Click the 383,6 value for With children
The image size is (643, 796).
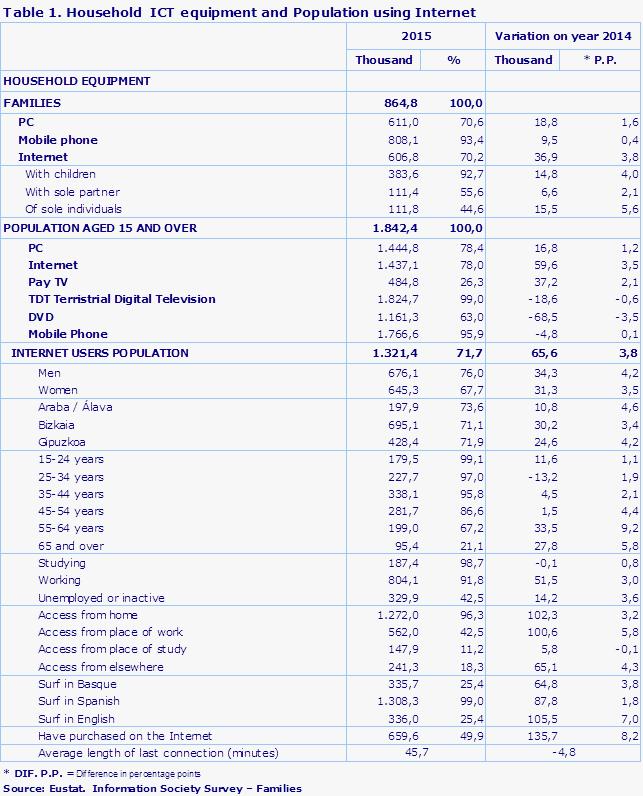coord(403,174)
